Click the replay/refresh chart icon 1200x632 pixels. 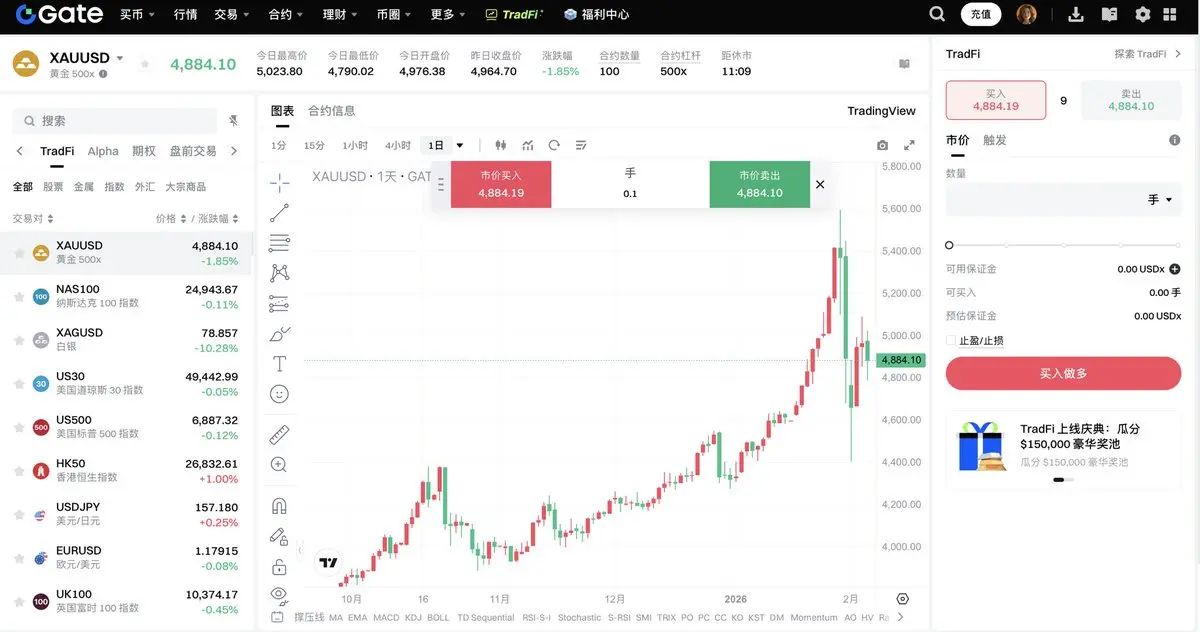click(554, 145)
